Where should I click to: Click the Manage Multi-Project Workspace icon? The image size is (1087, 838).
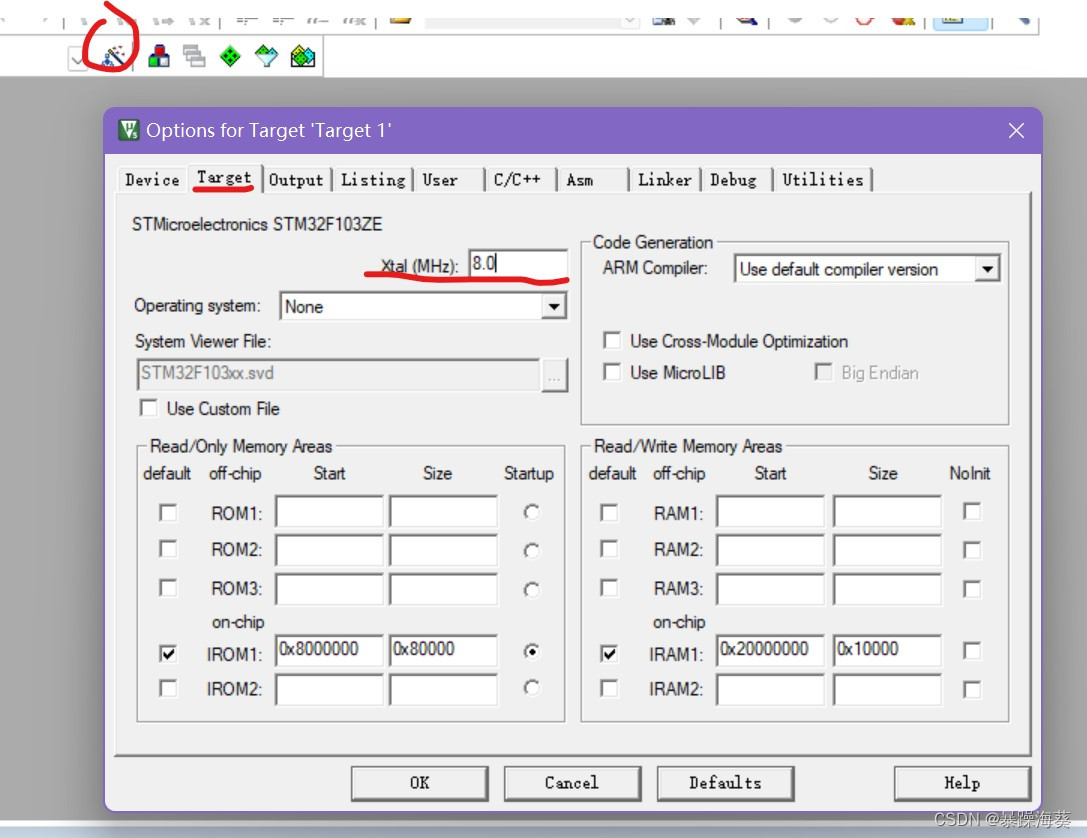click(x=194, y=56)
